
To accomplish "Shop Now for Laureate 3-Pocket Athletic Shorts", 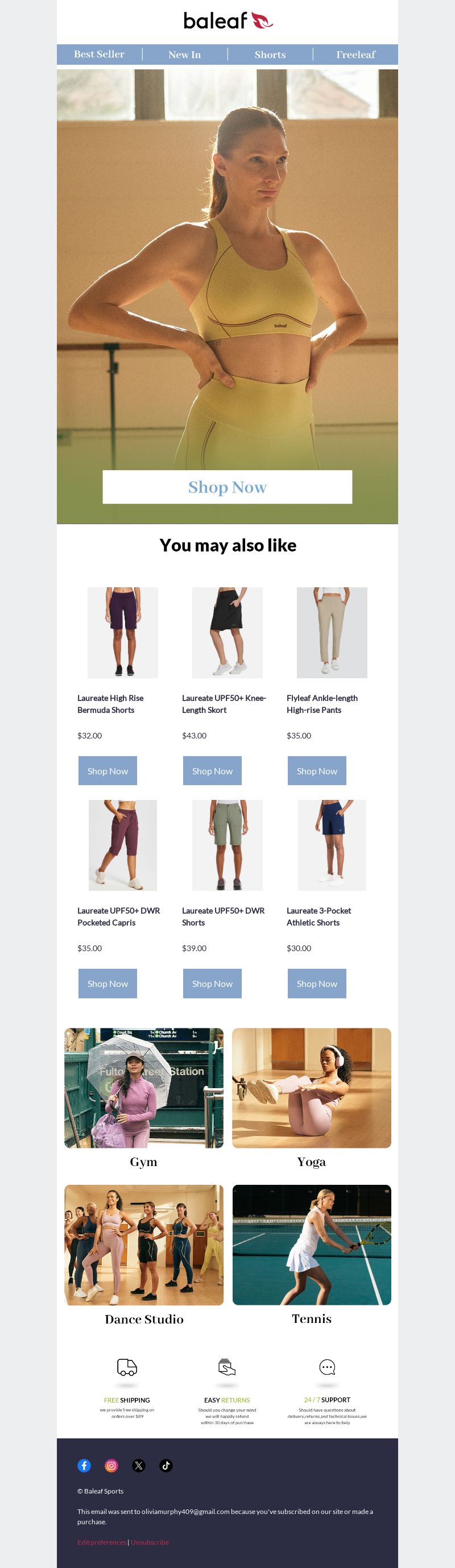I will pos(317,983).
